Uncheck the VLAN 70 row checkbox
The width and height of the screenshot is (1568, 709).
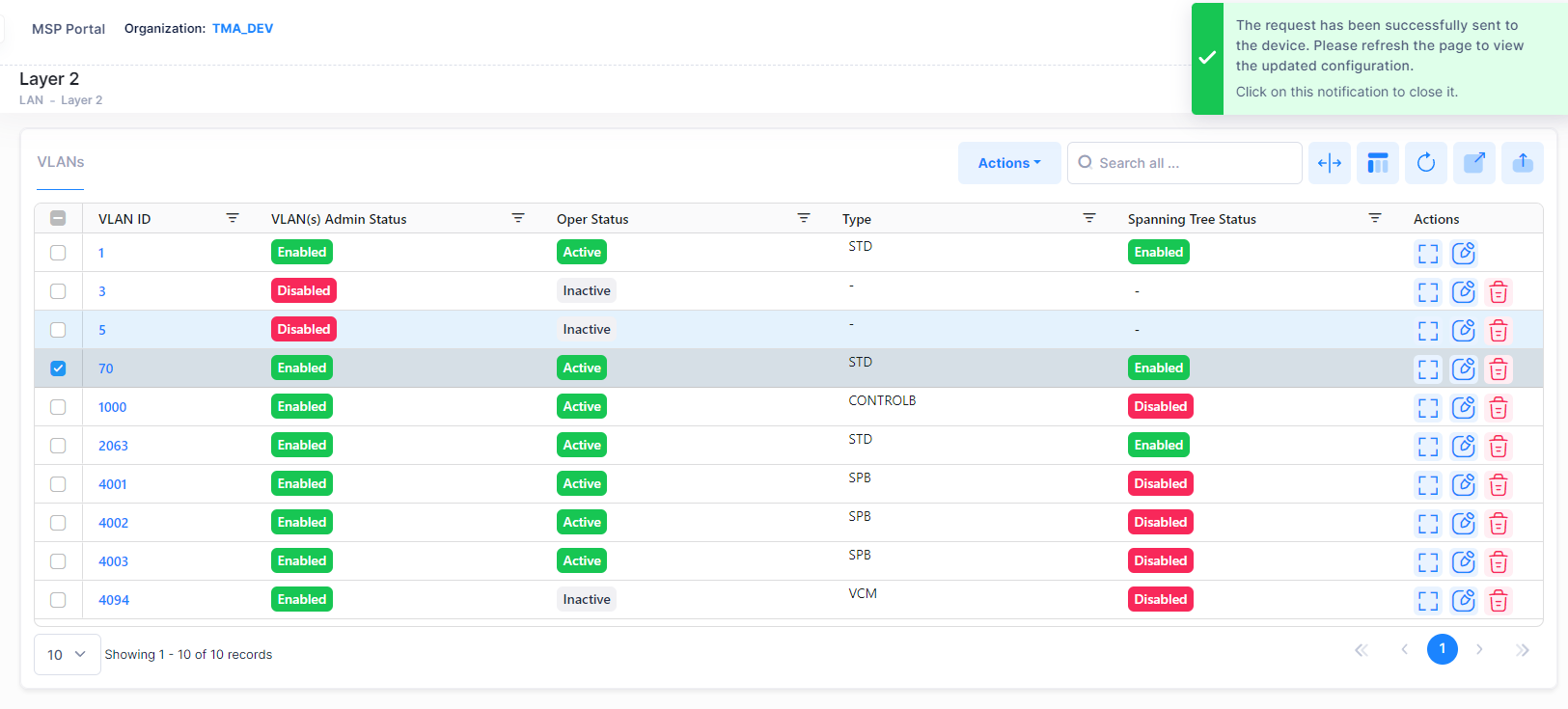(x=58, y=368)
